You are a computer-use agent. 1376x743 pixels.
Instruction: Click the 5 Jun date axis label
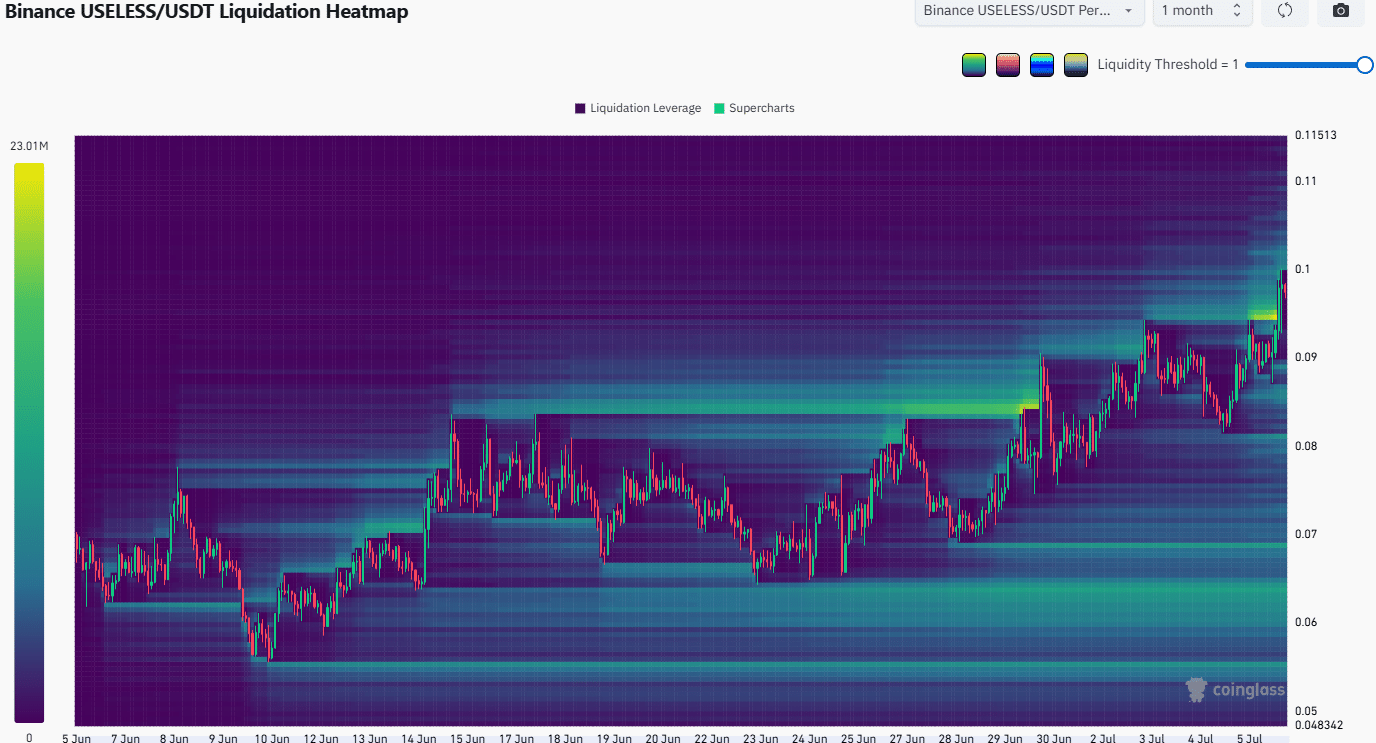click(76, 739)
